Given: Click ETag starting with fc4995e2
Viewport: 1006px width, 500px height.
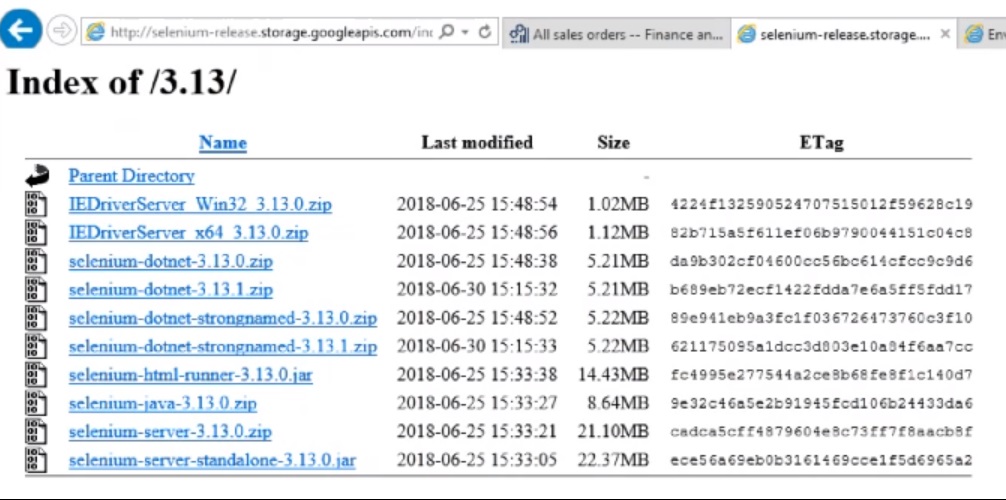Looking at the screenshot, I should click(x=821, y=375).
